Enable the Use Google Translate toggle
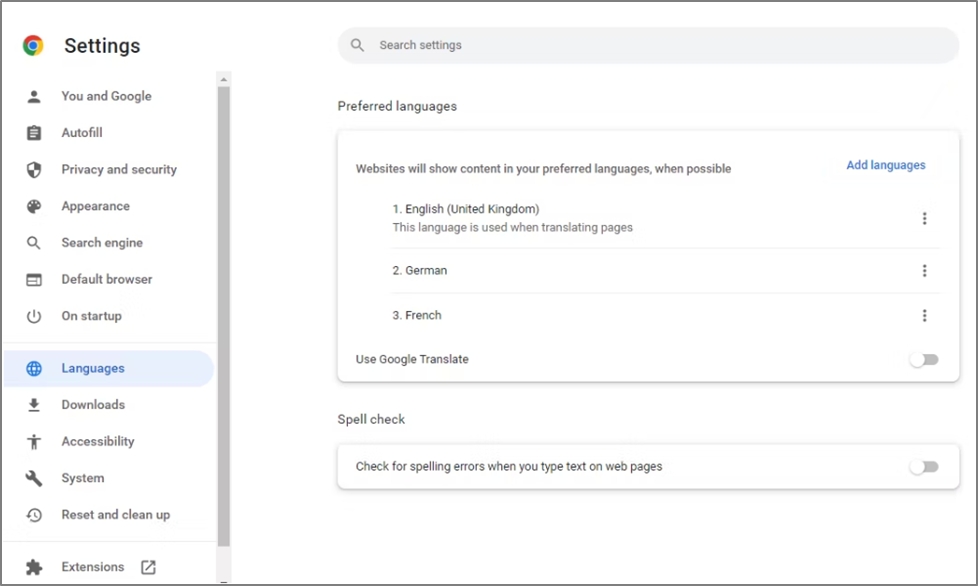 [x=923, y=360]
